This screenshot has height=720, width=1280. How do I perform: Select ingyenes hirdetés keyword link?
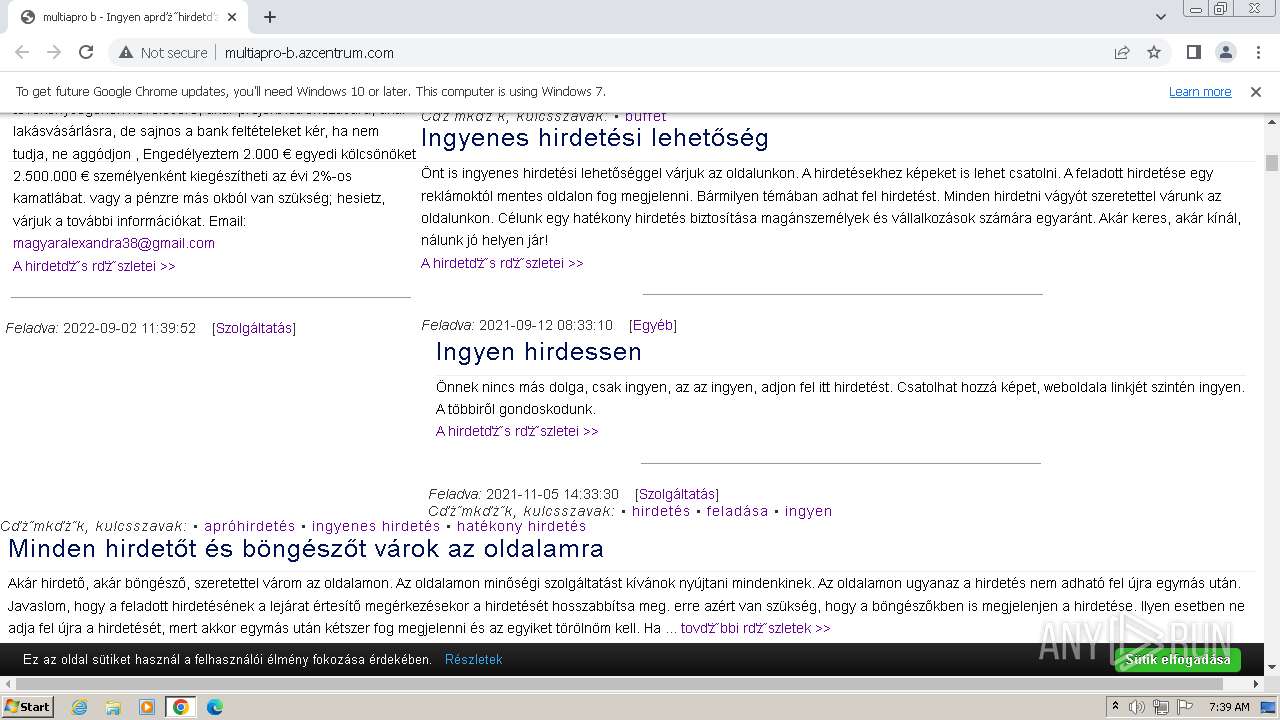coord(376,526)
